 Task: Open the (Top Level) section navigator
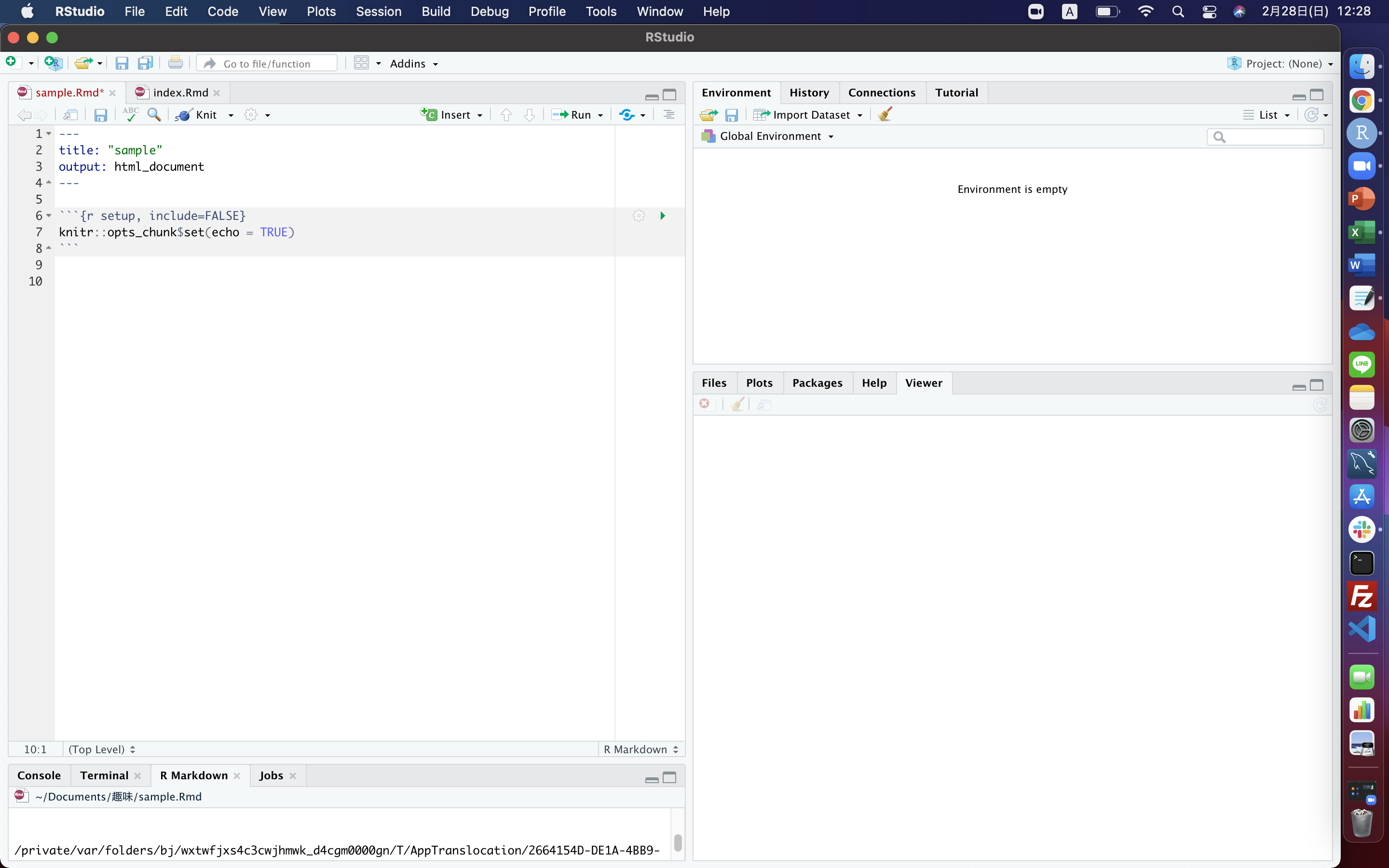[102, 749]
